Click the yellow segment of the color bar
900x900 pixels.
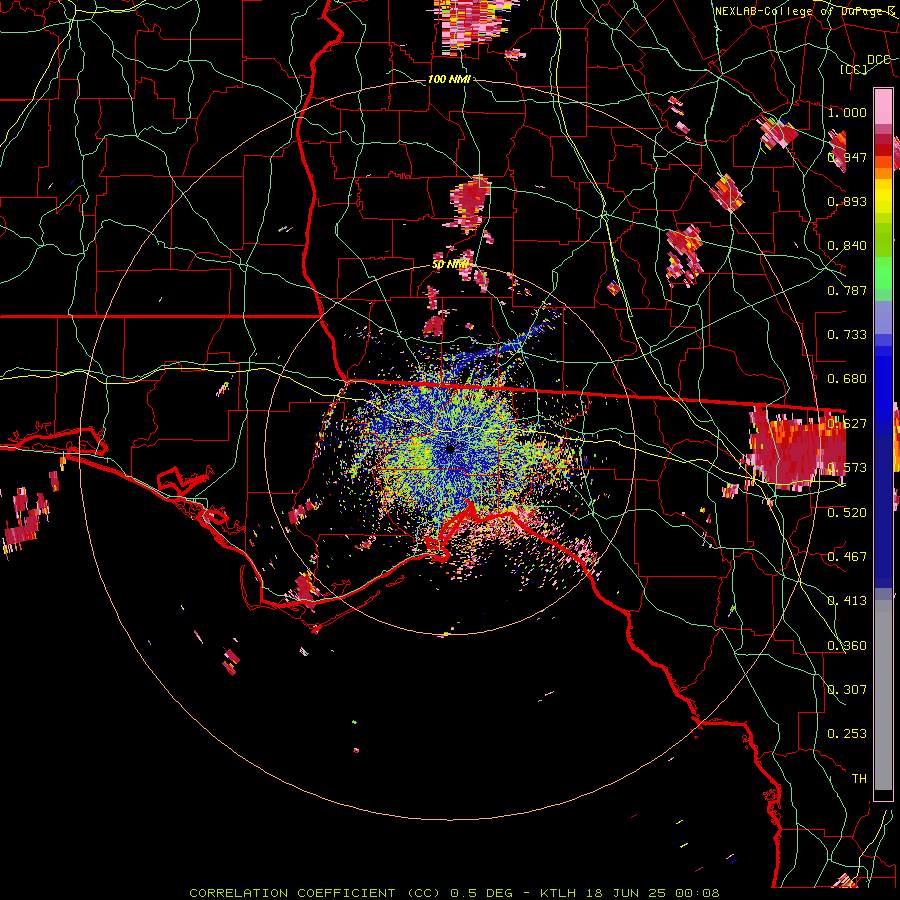click(x=883, y=198)
